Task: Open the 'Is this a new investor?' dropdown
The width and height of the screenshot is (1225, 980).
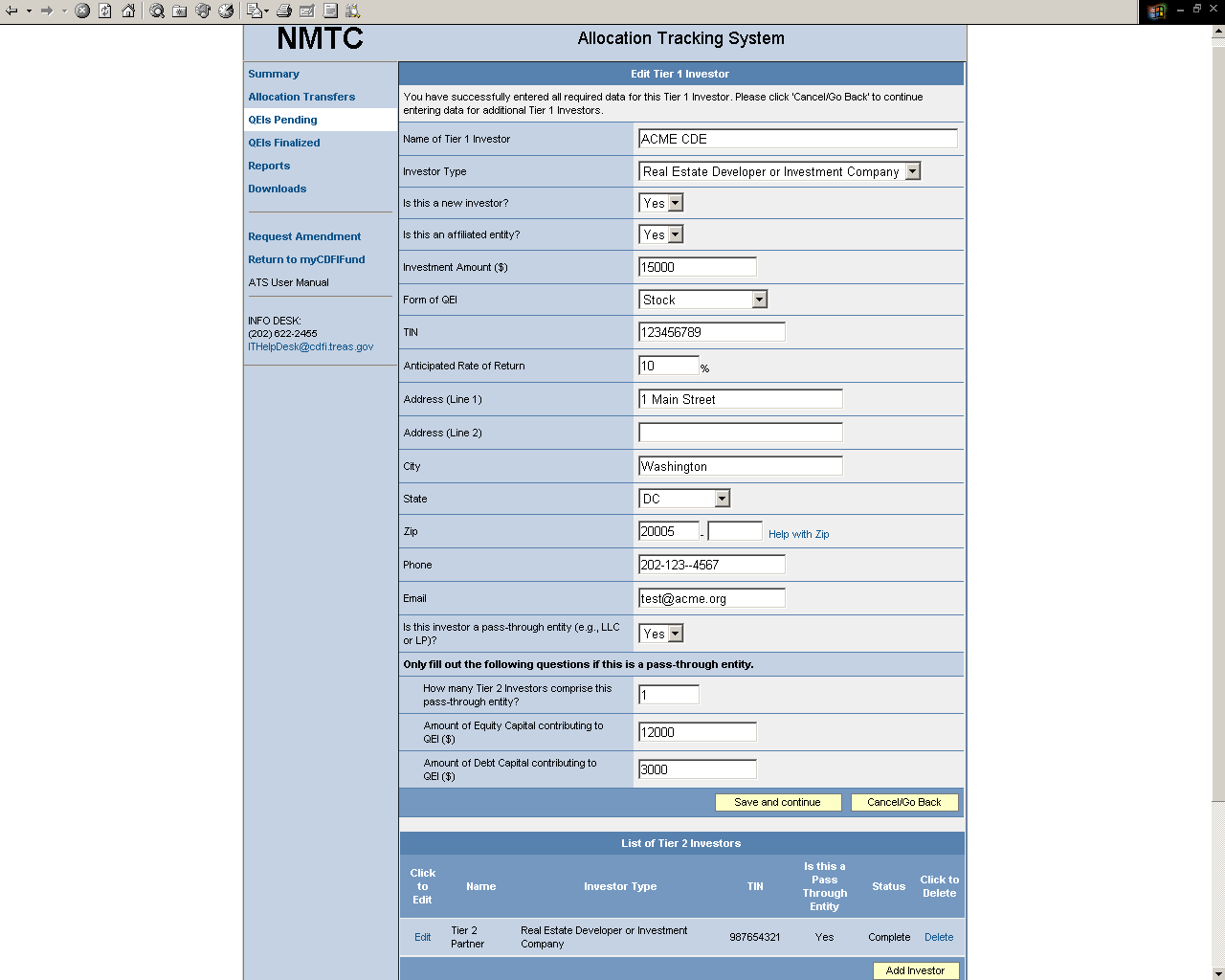Action: [x=676, y=203]
